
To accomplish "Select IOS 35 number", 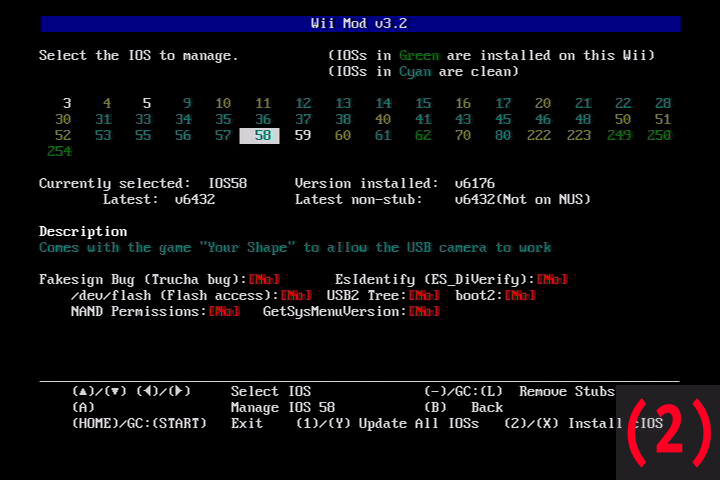I will tap(223, 119).
